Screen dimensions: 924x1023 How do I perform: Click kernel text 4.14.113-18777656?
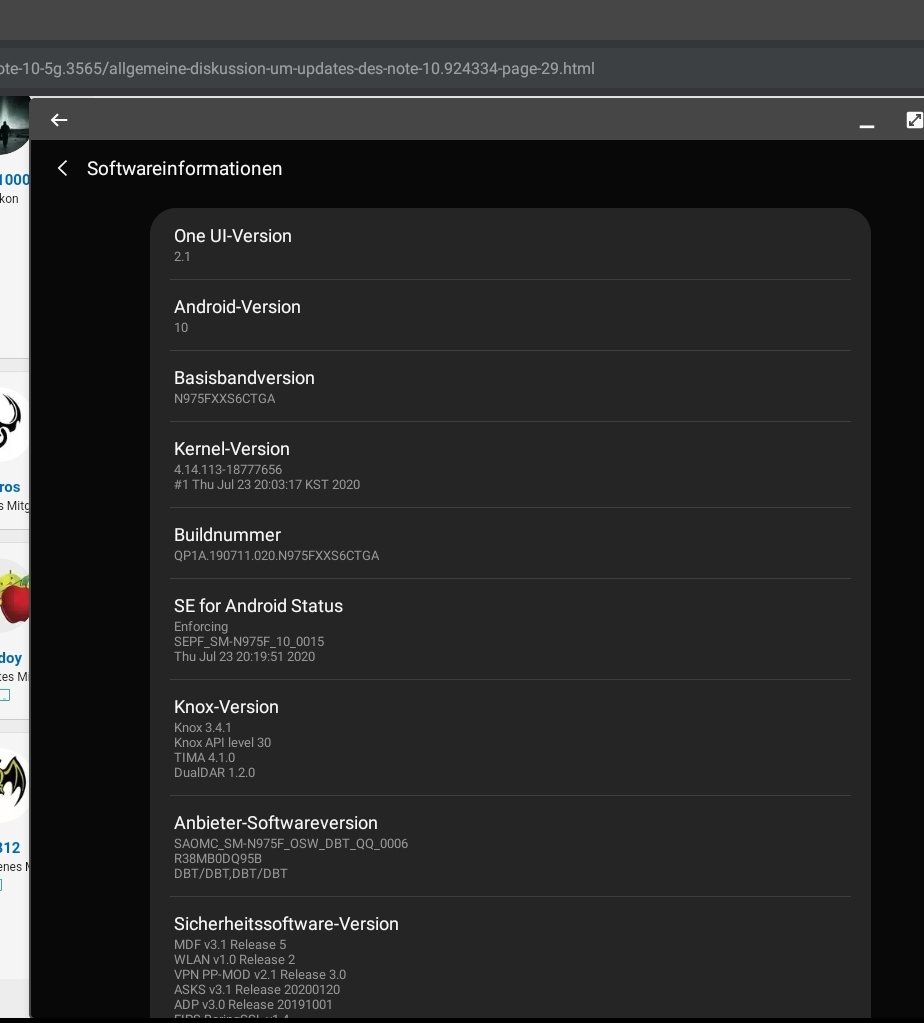pos(228,470)
